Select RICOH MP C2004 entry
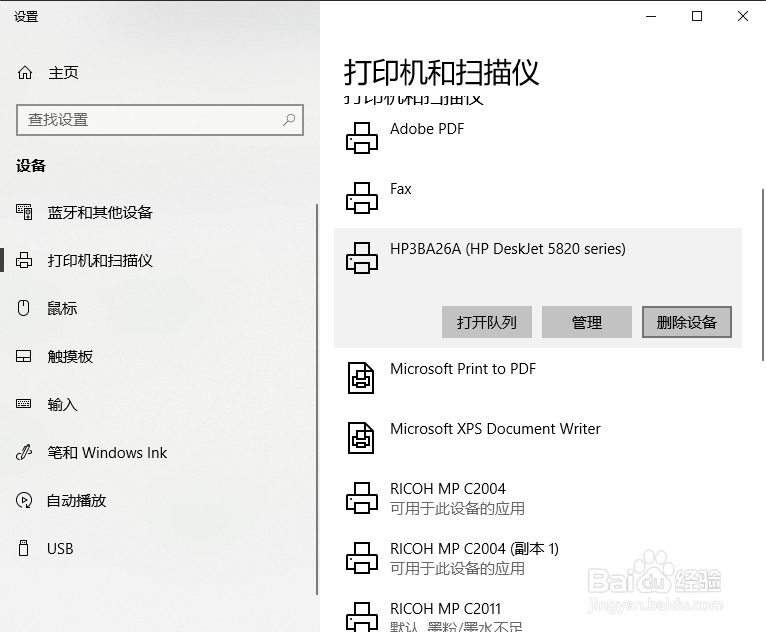 tap(538, 498)
